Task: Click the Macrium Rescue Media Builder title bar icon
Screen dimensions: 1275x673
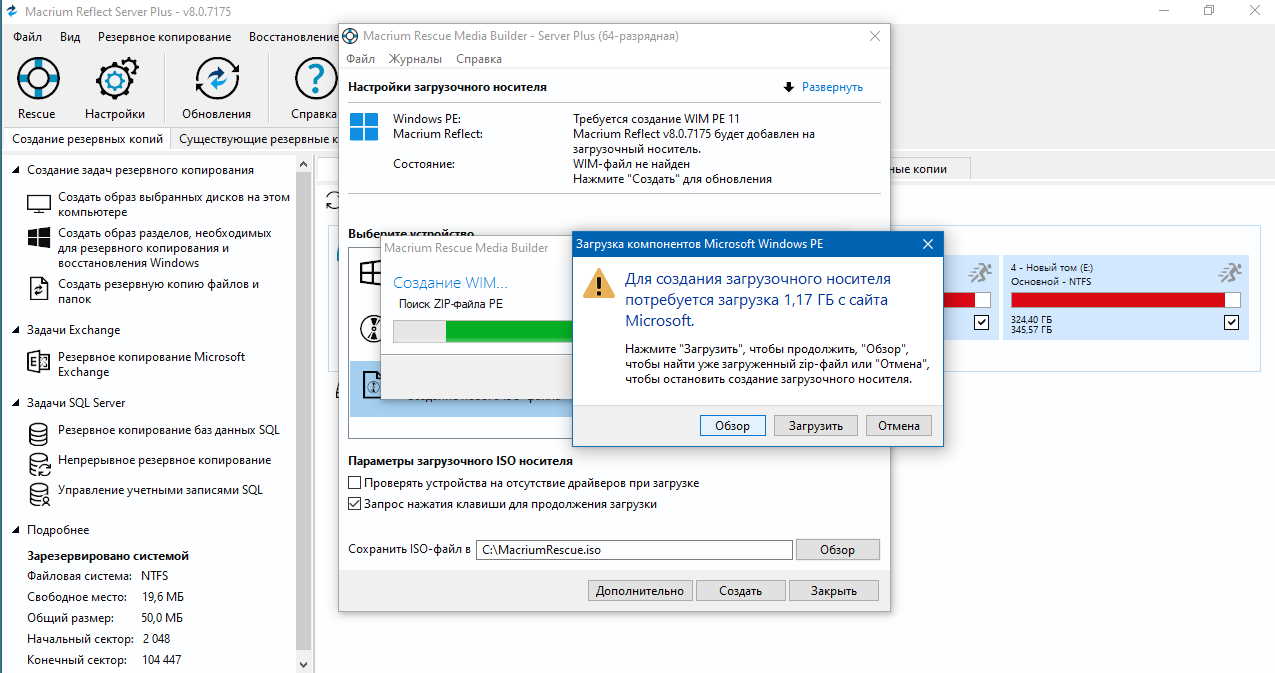Action: coord(350,36)
